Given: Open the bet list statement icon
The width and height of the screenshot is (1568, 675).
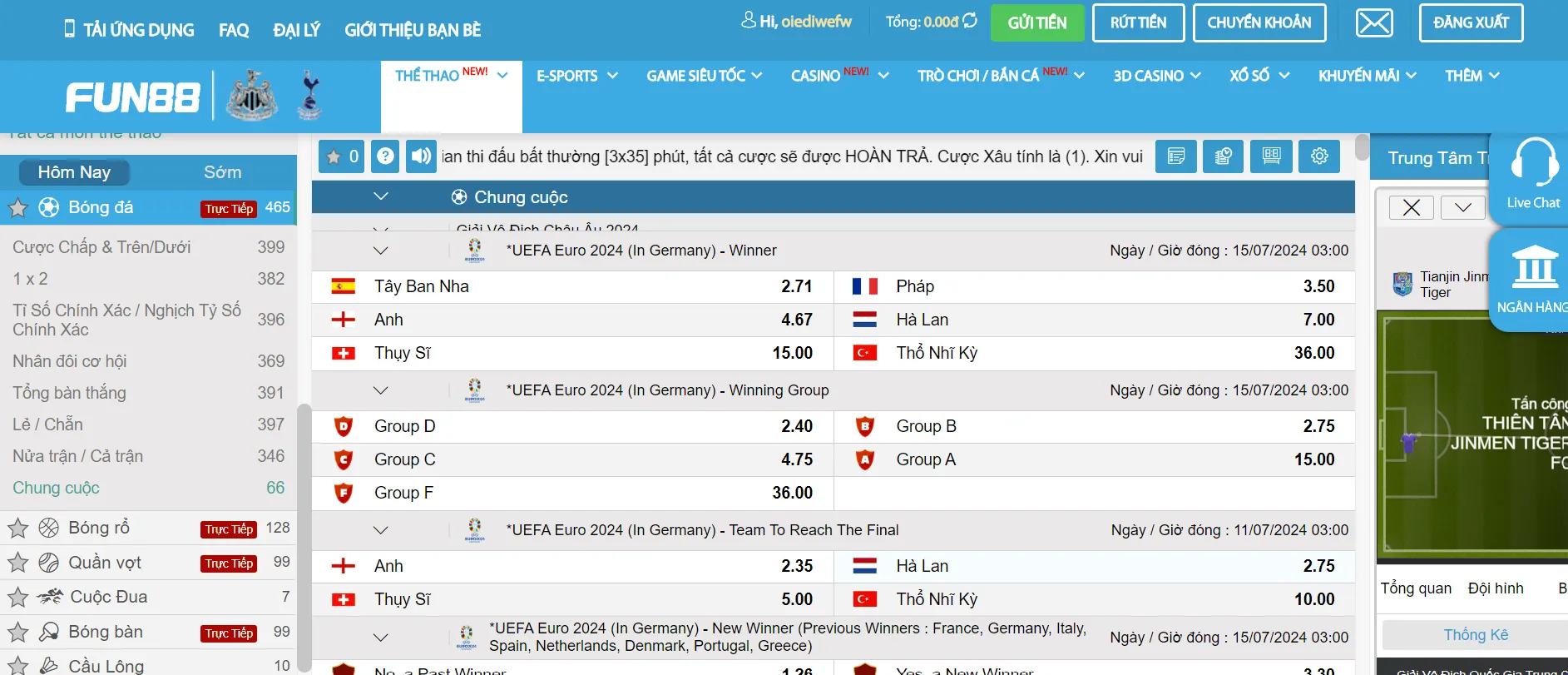Looking at the screenshot, I should coord(1176,156).
